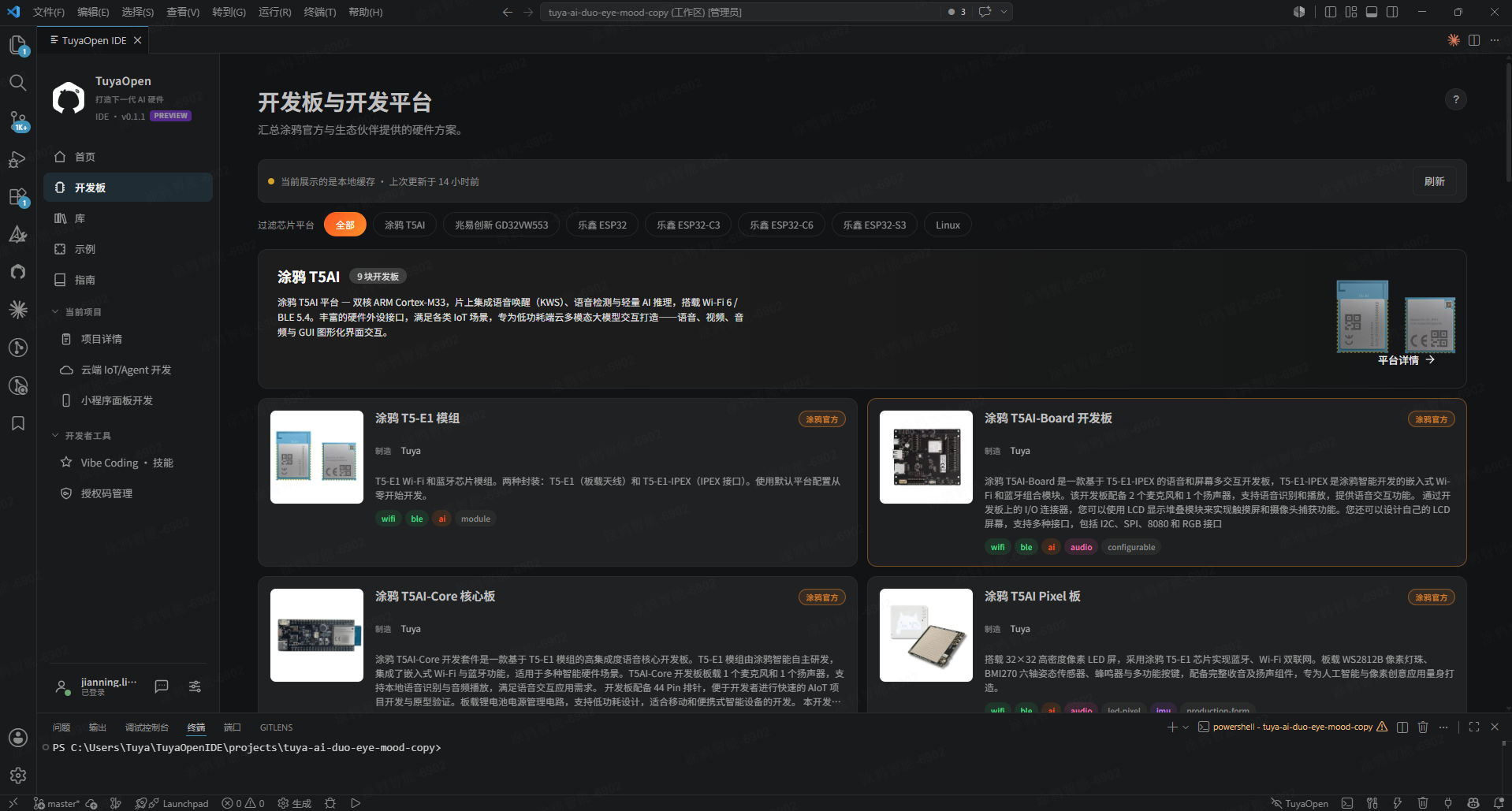Open the 涂鸦 T5AI-Board 开发板 thumbnail

pos(926,457)
